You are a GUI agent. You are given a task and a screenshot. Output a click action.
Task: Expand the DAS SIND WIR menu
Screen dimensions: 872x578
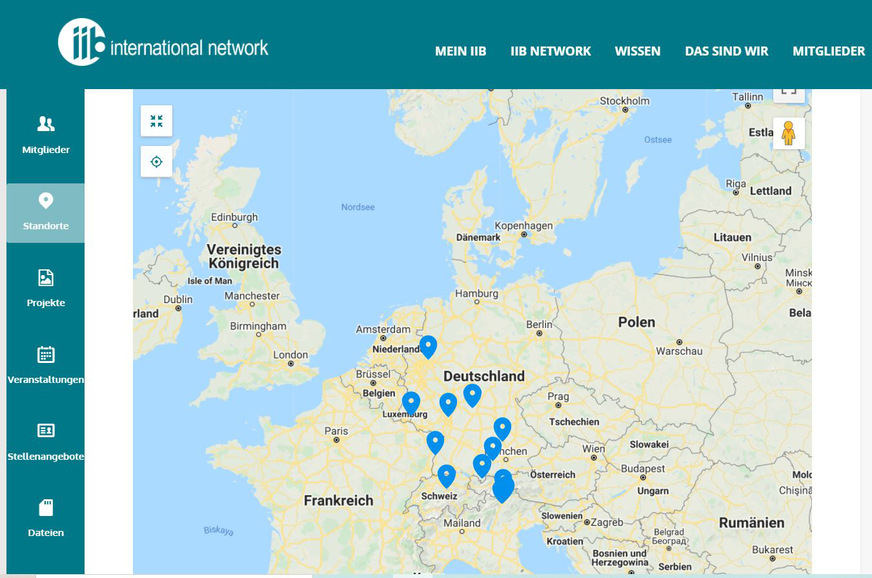coord(727,50)
